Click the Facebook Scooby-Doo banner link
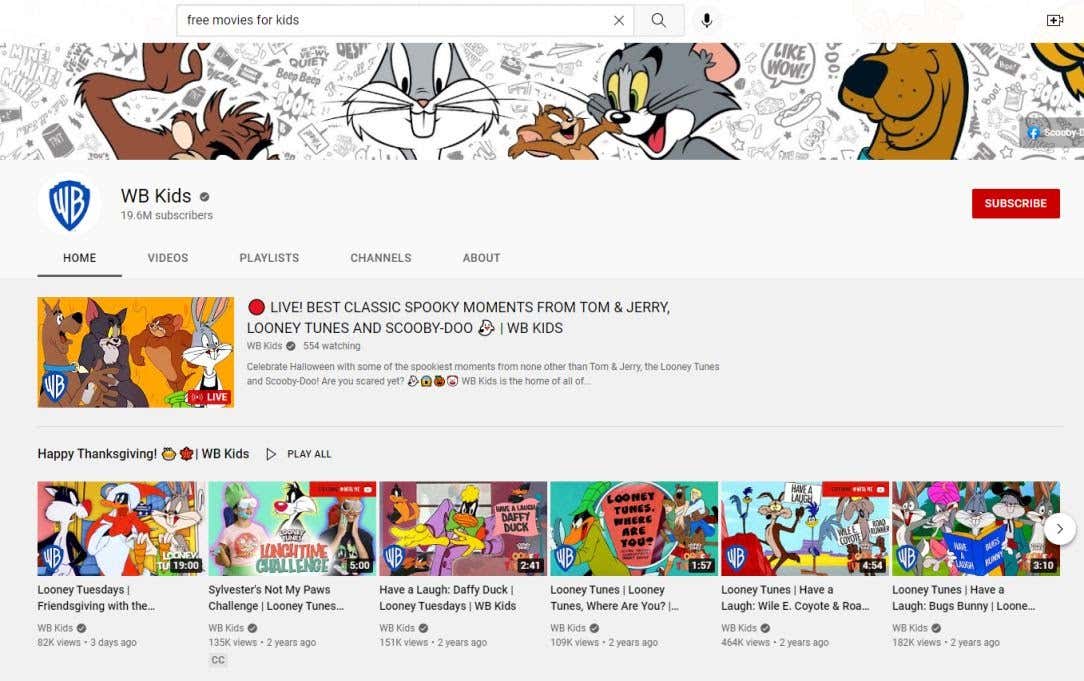The image size is (1084, 681). pos(1052,132)
